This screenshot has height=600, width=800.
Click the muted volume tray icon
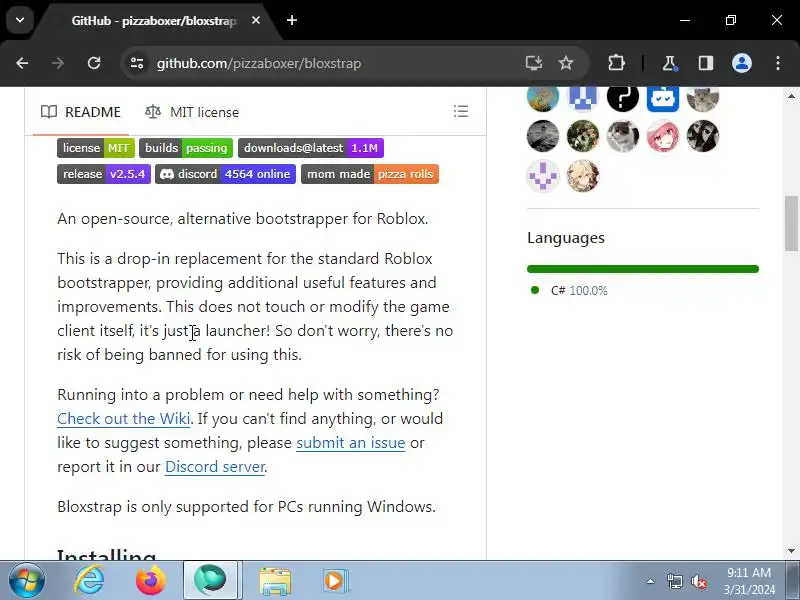click(x=698, y=581)
